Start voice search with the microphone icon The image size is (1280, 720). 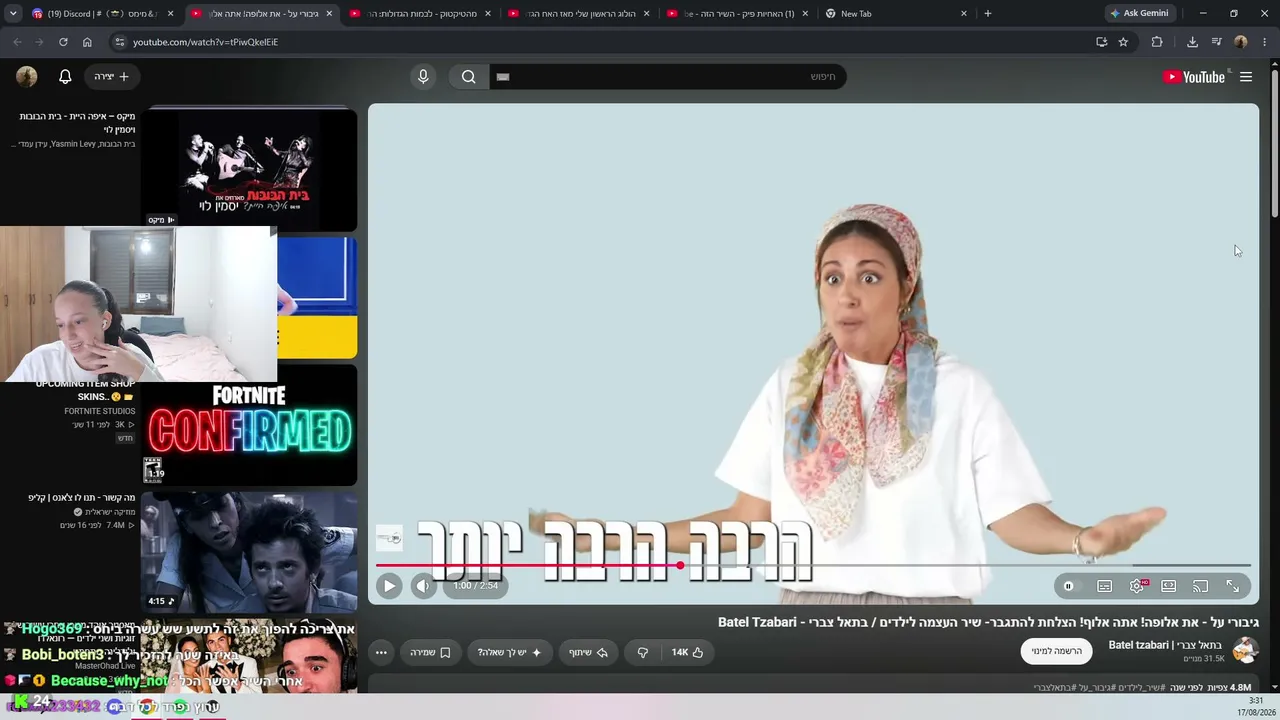click(x=423, y=77)
